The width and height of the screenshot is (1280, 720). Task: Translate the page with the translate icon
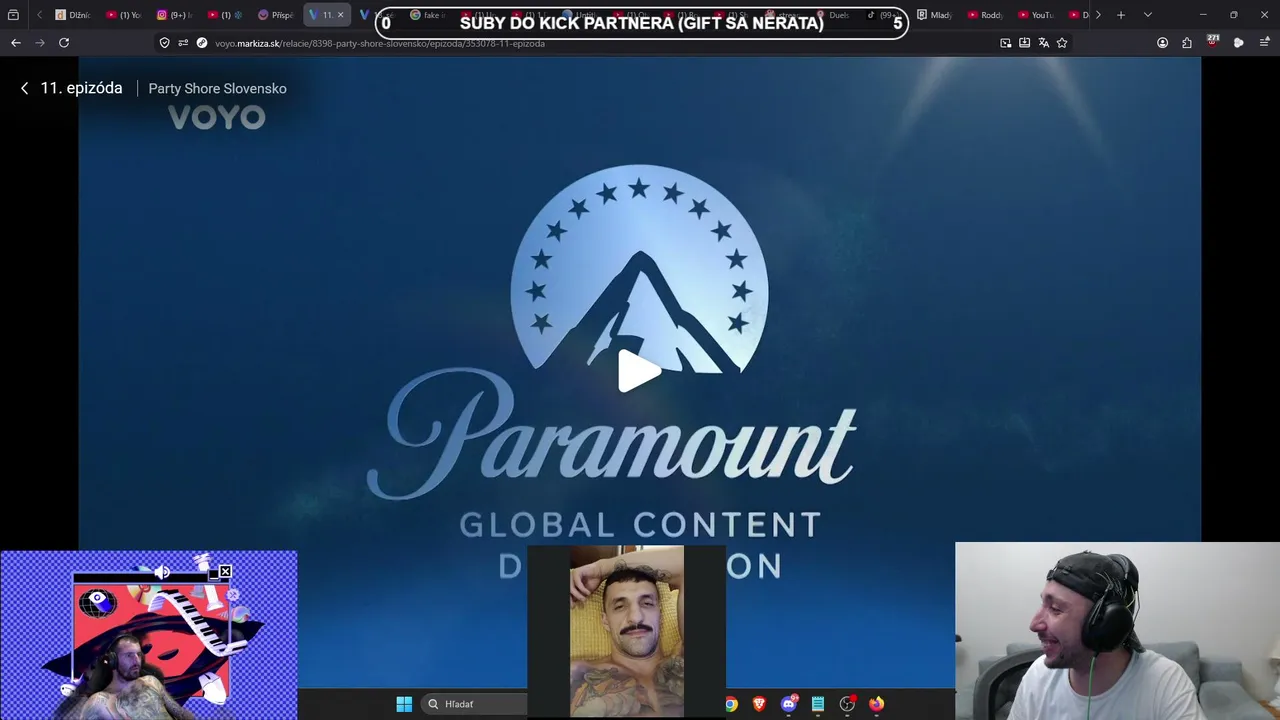point(1044,43)
